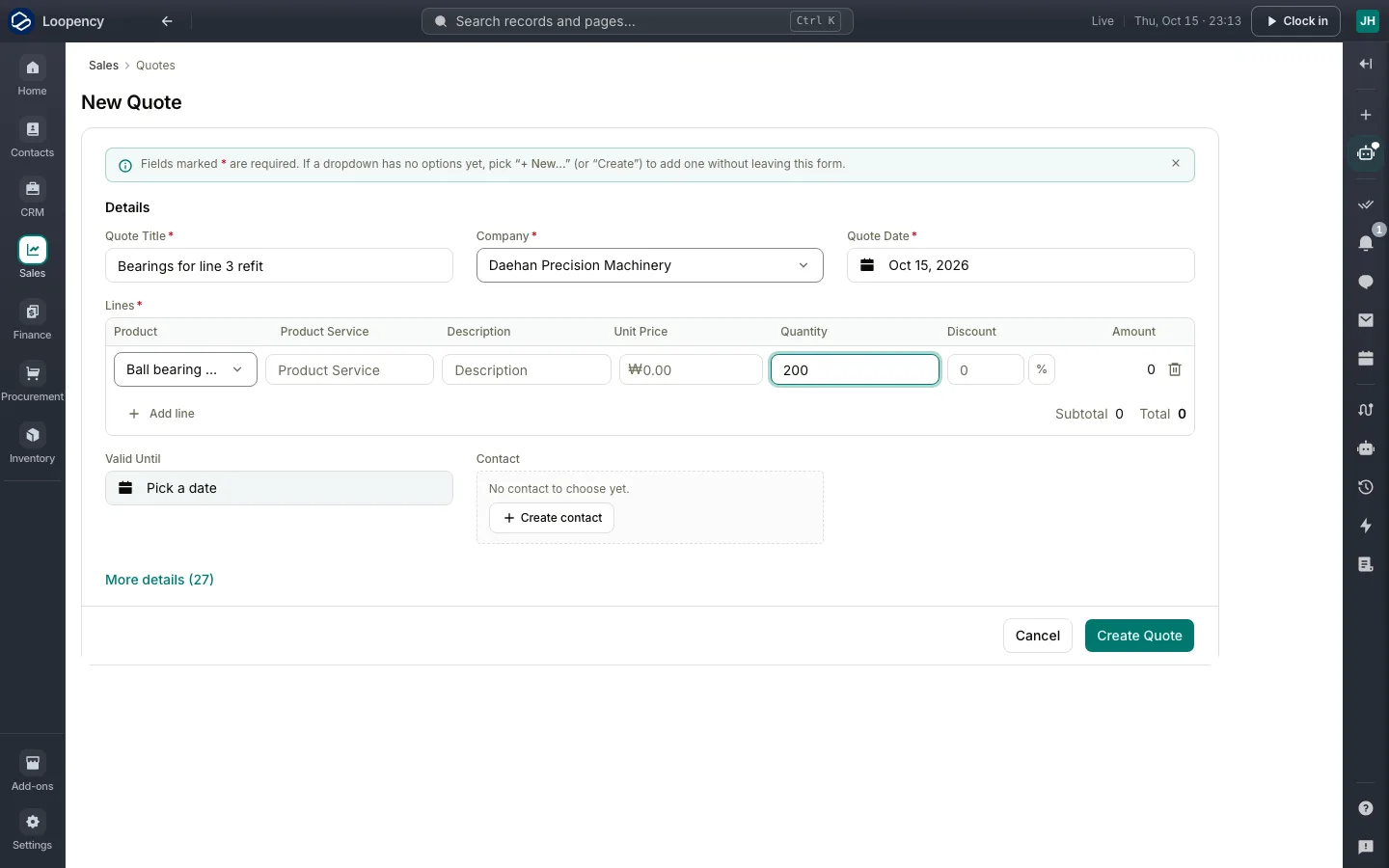Go to Inventory in the sidebar
Screen dimensions: 1389x868
32,445
